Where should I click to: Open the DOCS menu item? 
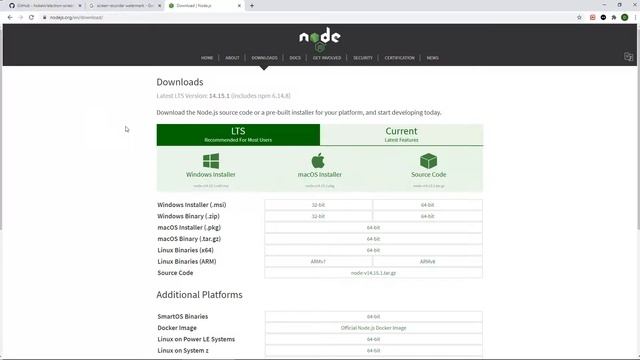tap(295, 58)
